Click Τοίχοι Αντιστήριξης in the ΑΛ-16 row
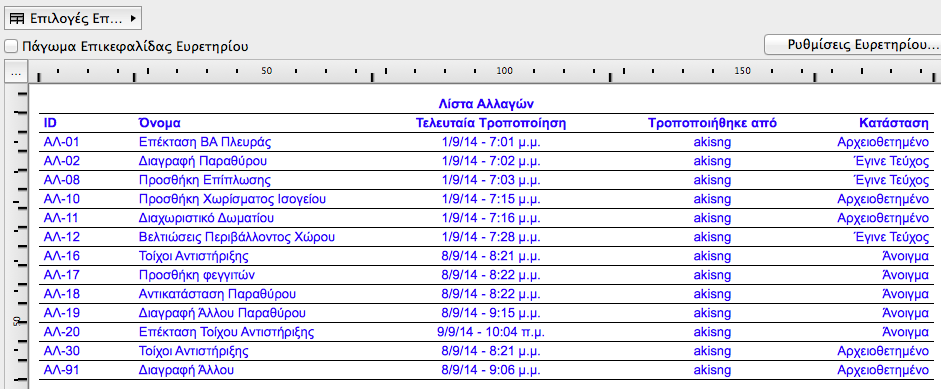The height and width of the screenshot is (389, 941). coord(193,256)
